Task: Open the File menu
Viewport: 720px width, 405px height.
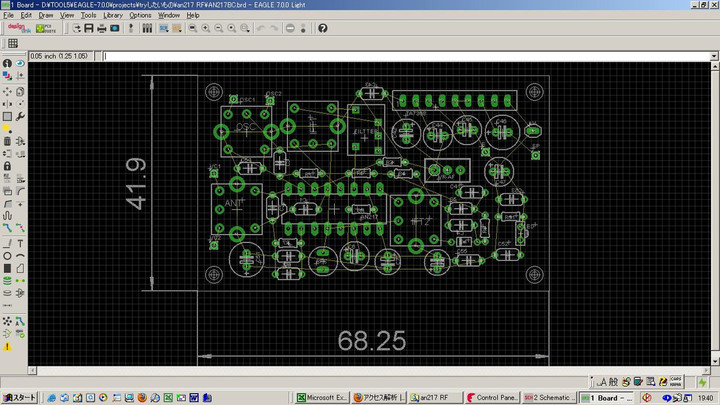Action: pos(9,16)
